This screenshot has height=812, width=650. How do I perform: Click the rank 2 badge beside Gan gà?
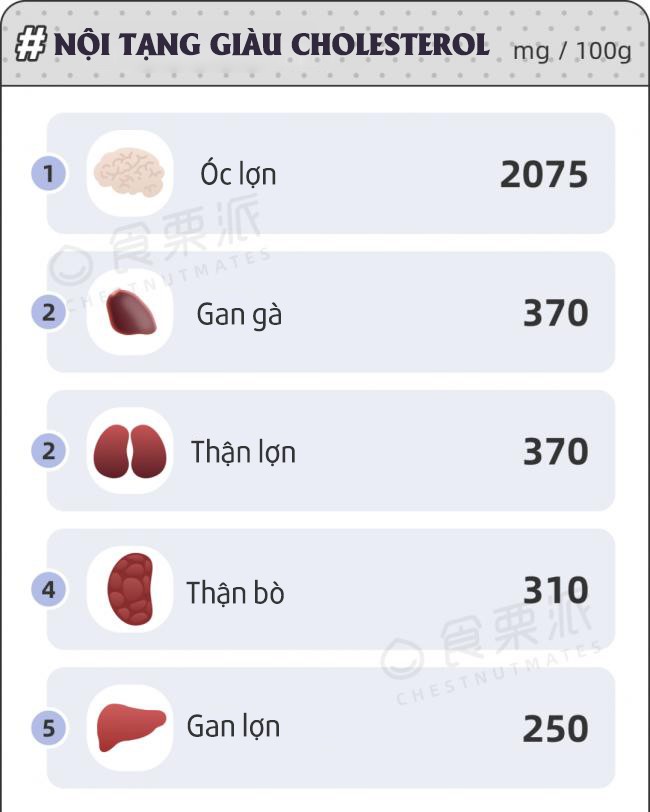click(48, 313)
